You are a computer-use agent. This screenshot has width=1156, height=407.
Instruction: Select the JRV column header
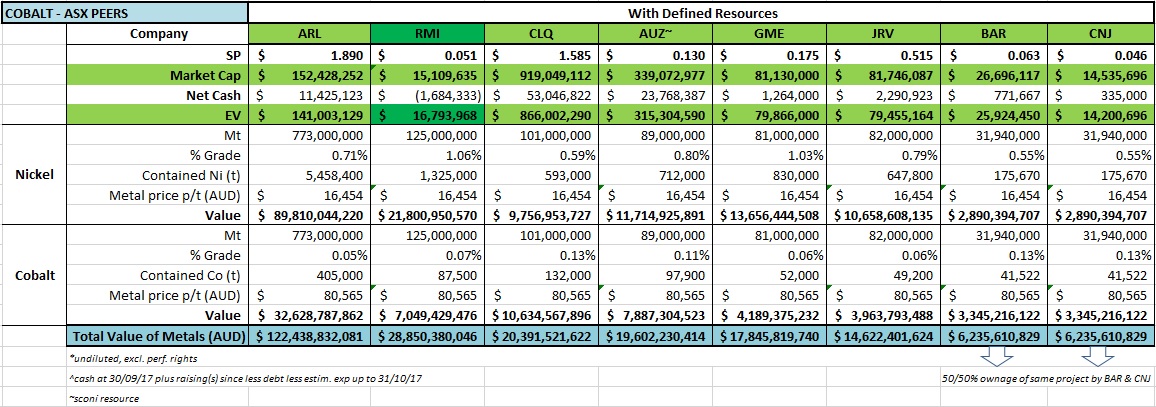click(x=883, y=34)
